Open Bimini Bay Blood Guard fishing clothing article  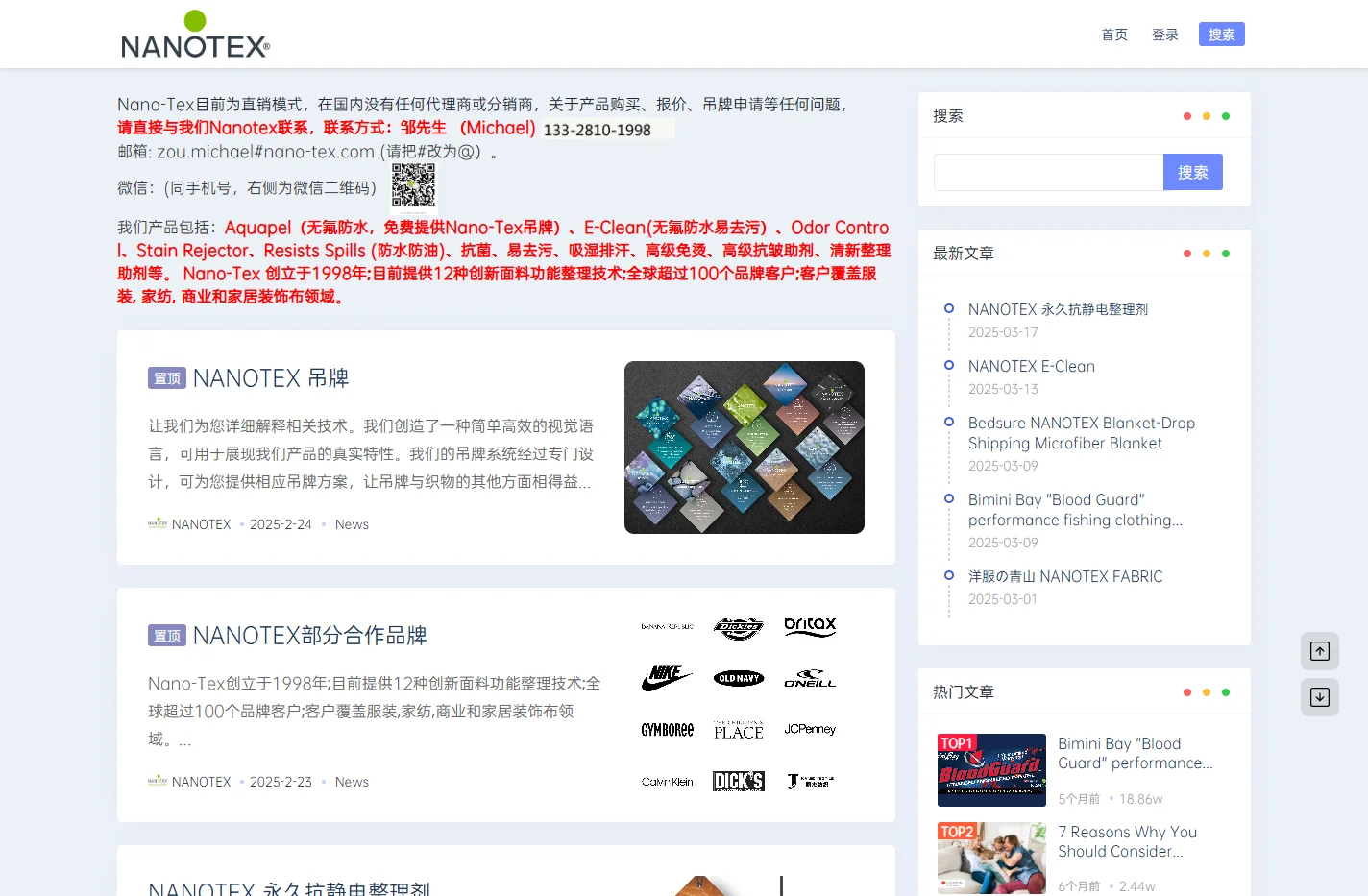pyautogui.click(x=1075, y=510)
